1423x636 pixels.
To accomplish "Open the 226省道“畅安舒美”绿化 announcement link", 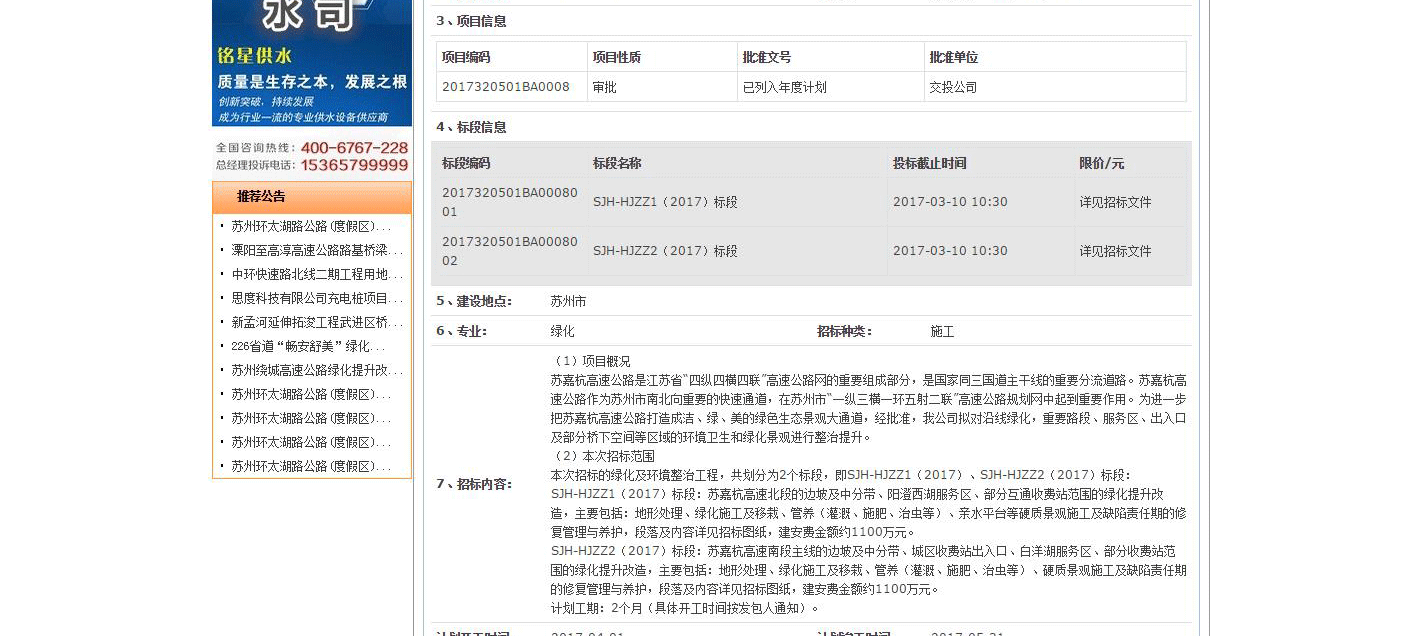I will [307, 346].
